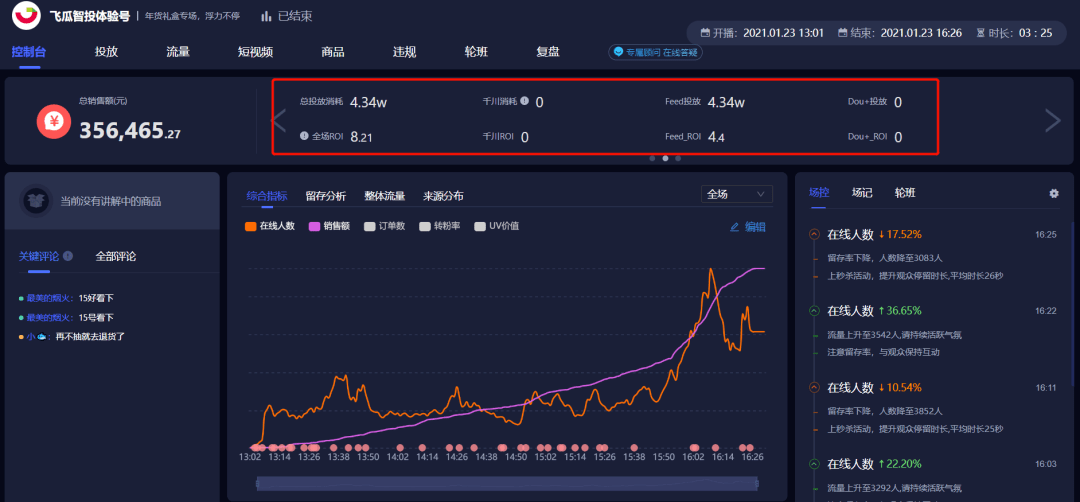Open settings gear in the 场控 panel
Viewport: 1080px width, 502px height.
[x=1054, y=194]
